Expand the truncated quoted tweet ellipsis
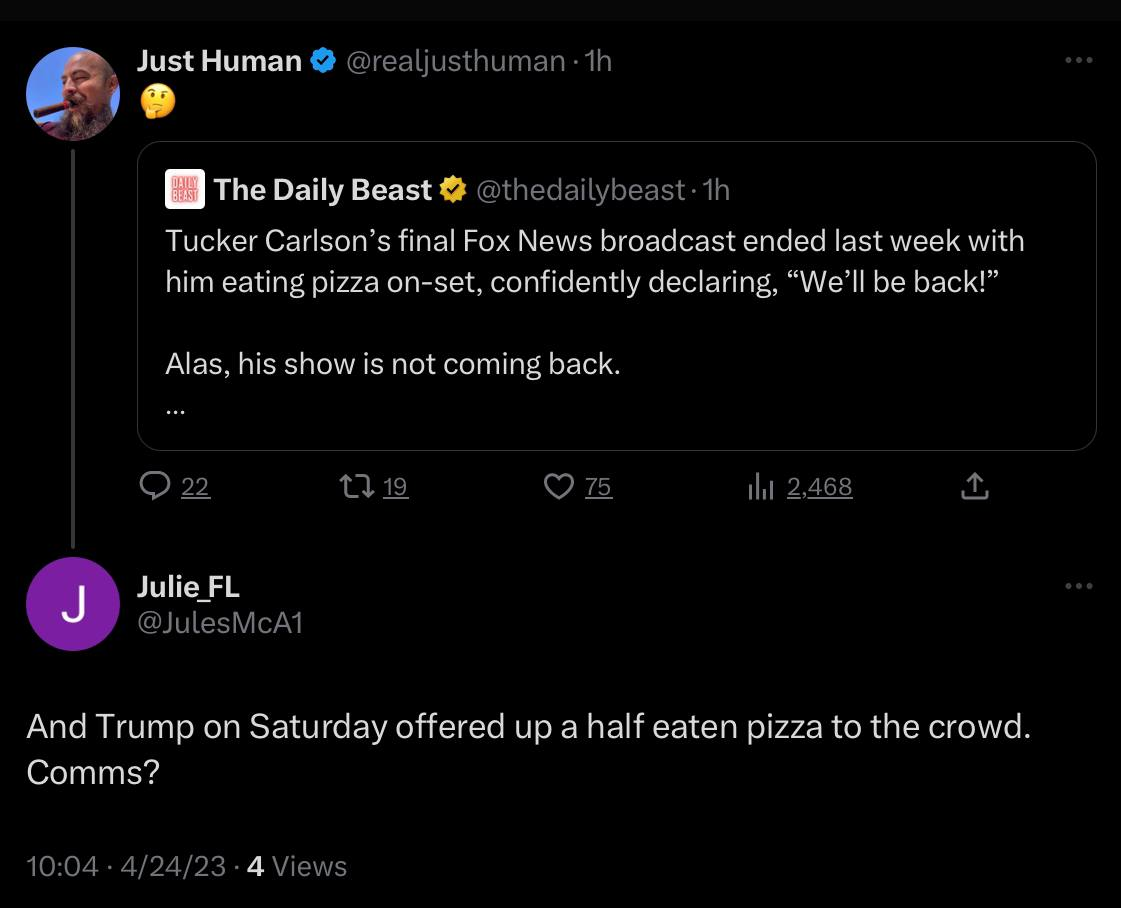Image resolution: width=1121 pixels, height=908 pixels. click(x=176, y=408)
